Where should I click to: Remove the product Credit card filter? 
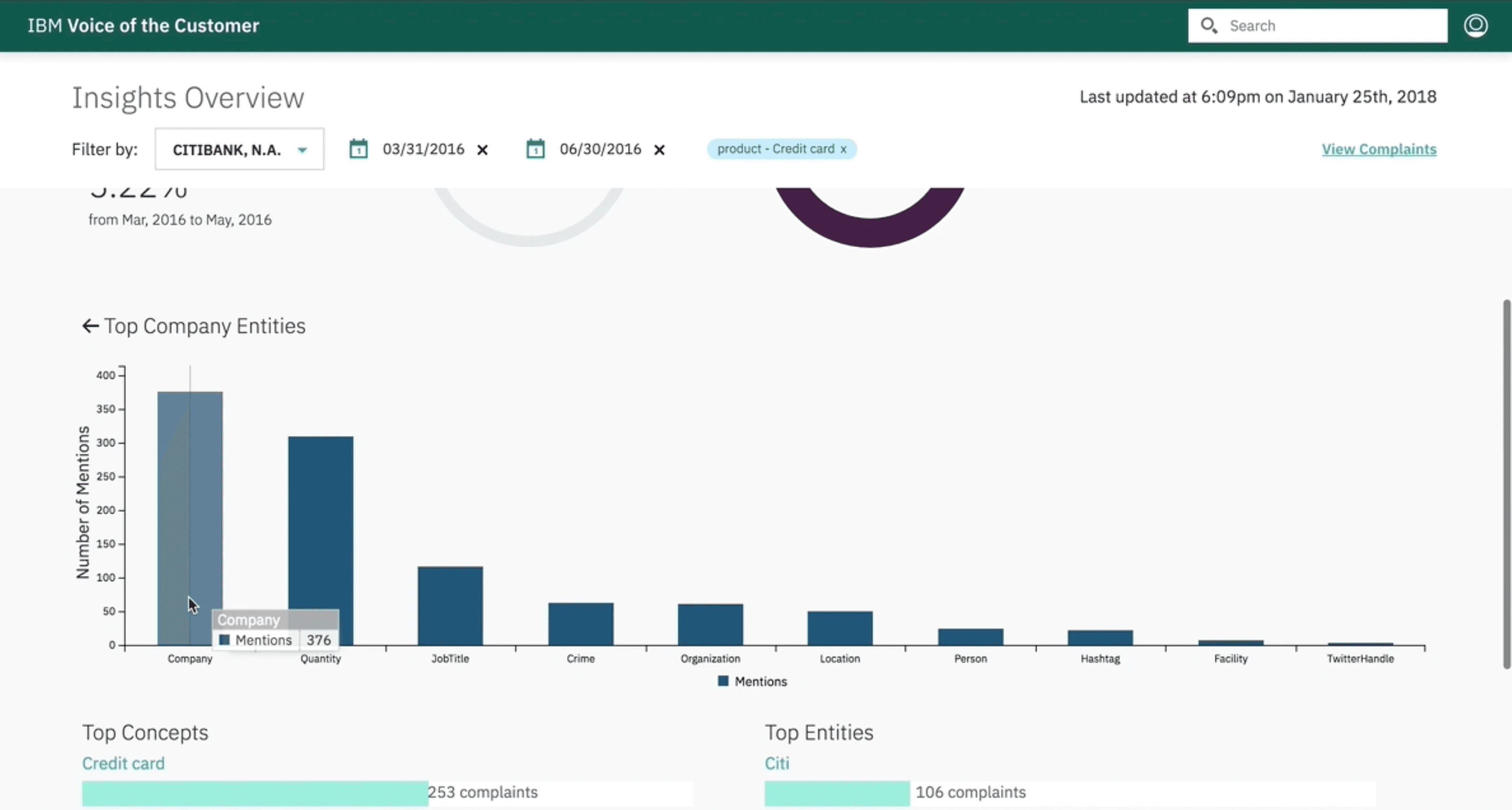[x=843, y=150]
